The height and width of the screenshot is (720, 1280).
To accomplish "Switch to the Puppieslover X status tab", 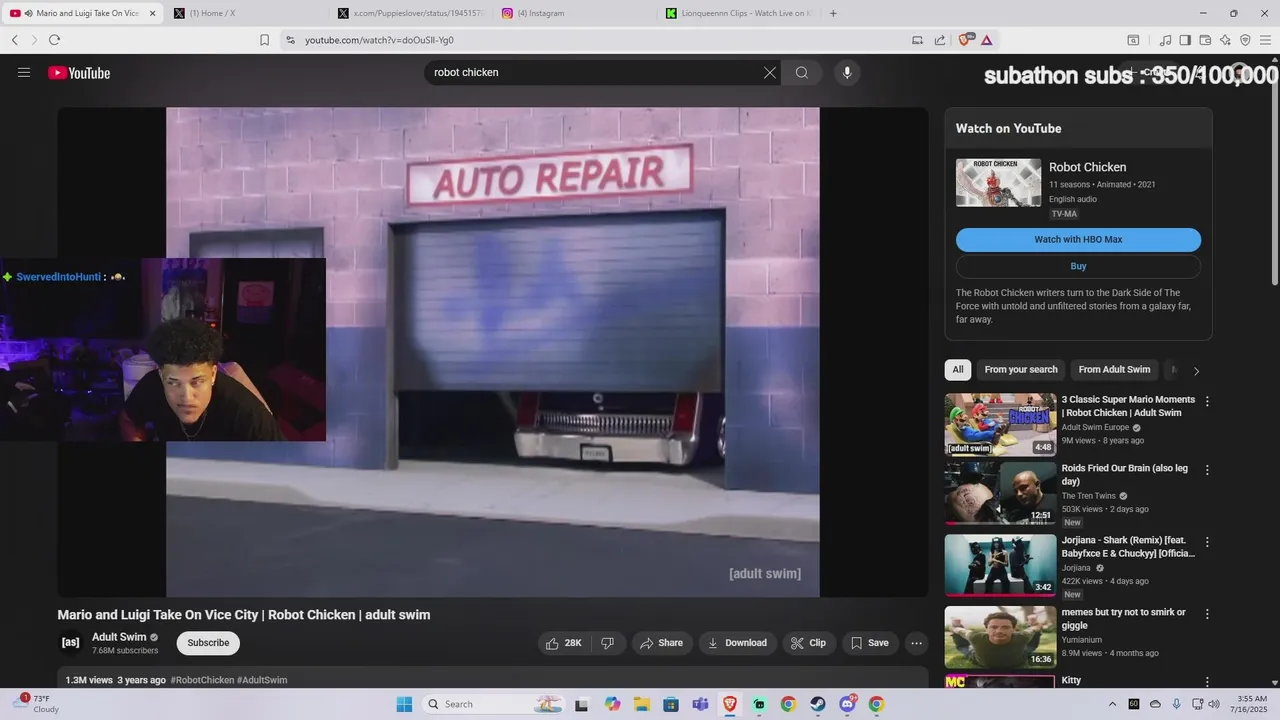I will (410, 13).
